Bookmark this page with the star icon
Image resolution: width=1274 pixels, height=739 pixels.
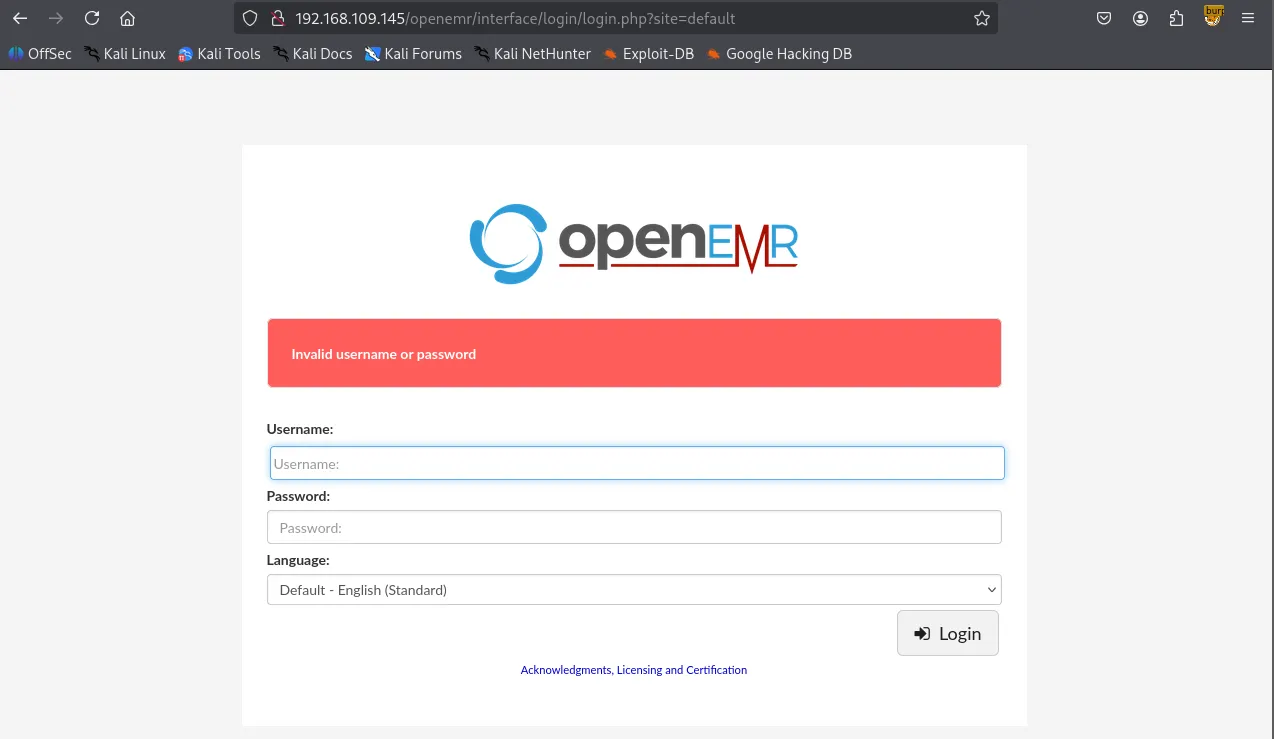tap(981, 18)
